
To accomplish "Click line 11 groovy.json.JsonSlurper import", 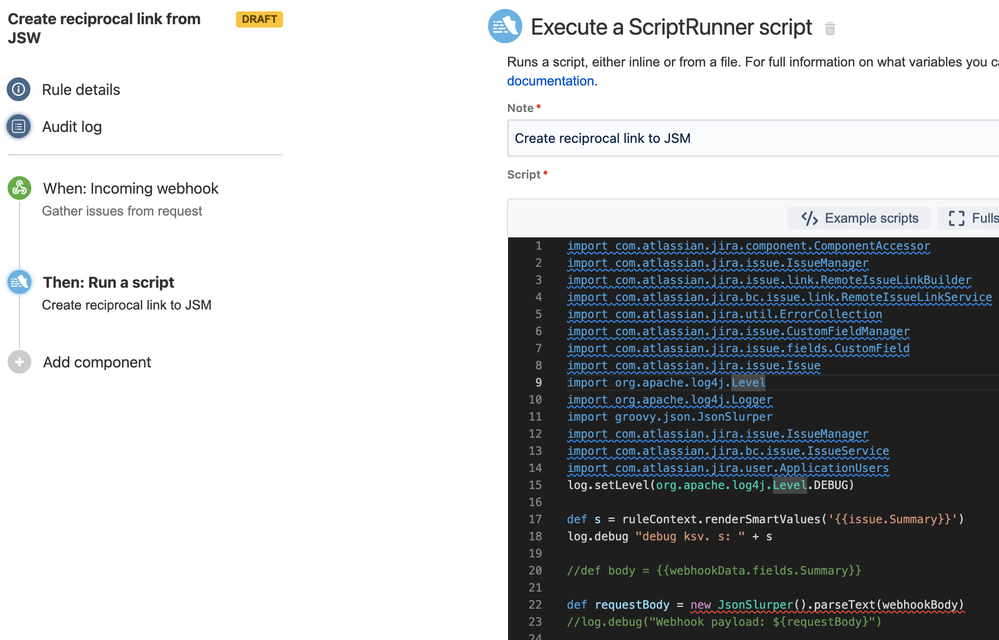I will point(670,417).
